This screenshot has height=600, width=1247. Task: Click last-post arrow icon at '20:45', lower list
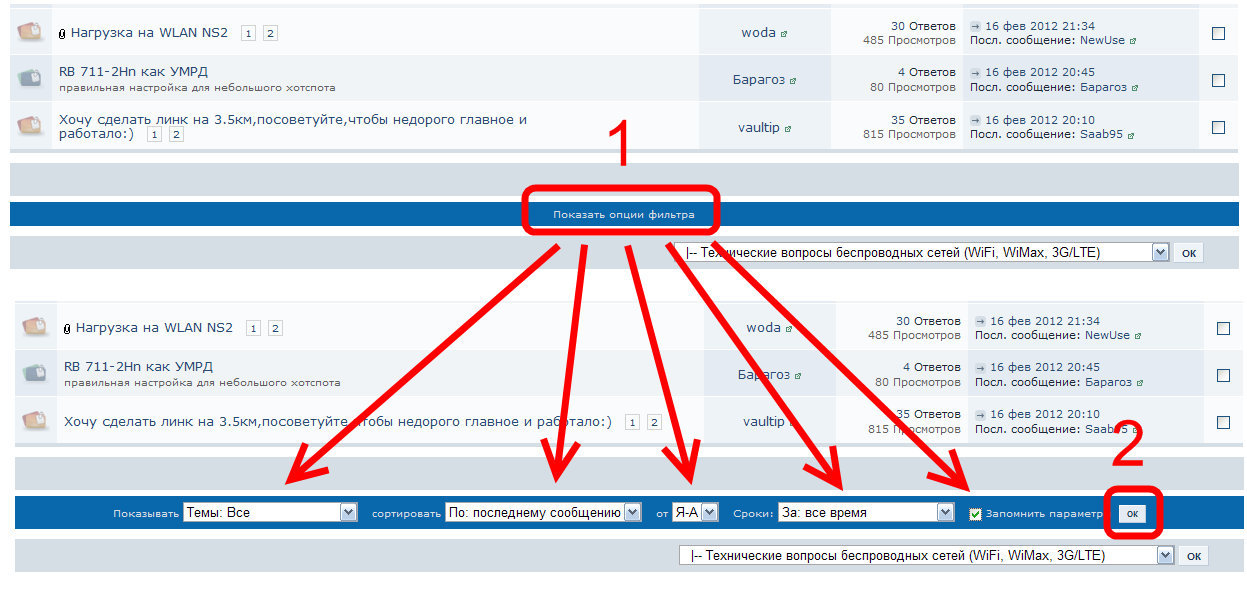981,367
